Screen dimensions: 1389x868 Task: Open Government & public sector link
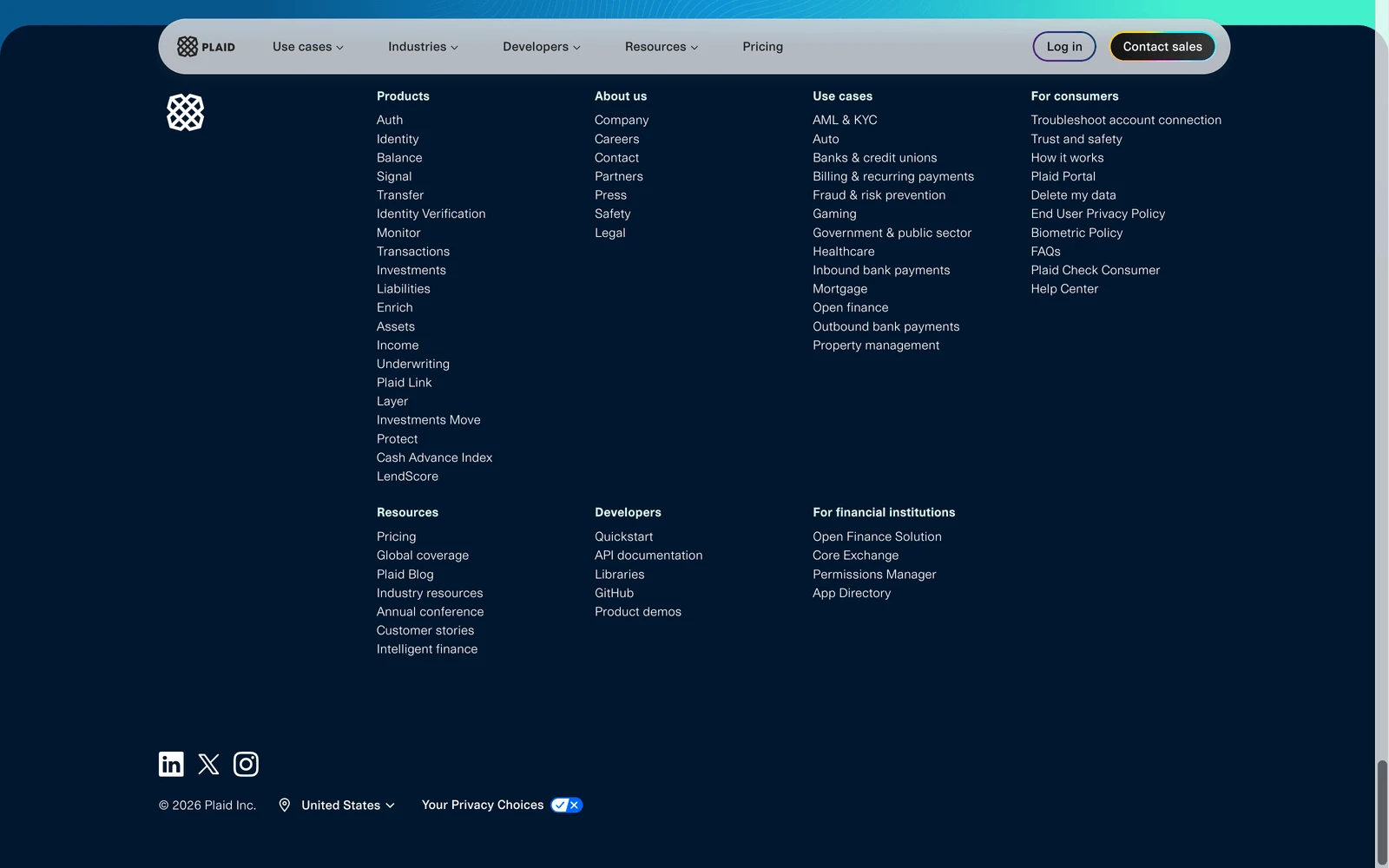pyautogui.click(x=892, y=233)
